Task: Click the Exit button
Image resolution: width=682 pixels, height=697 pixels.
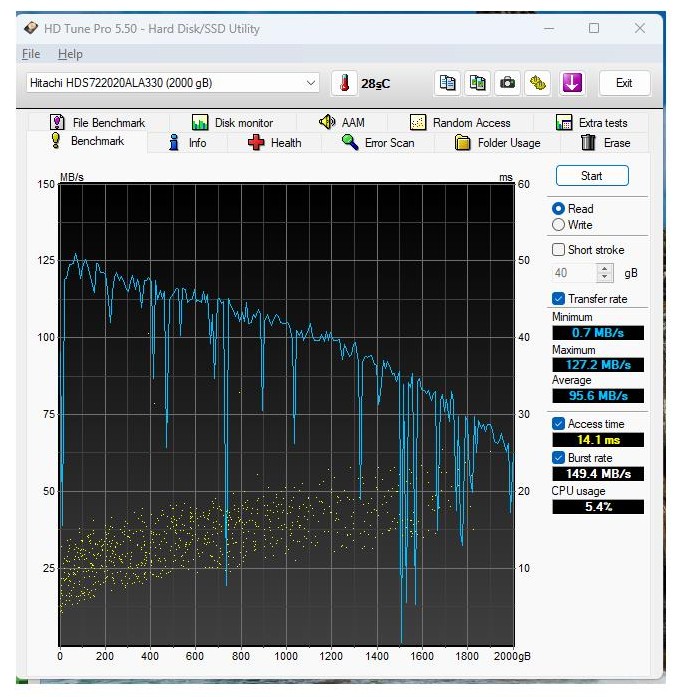Action: click(624, 83)
